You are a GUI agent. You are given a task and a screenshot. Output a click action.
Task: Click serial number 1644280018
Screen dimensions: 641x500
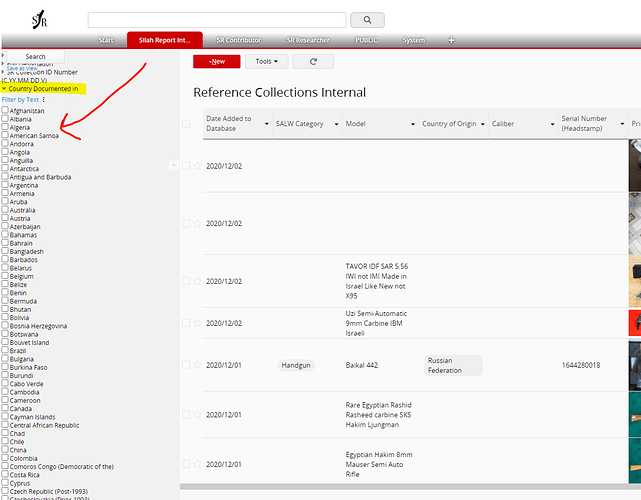tap(581, 365)
